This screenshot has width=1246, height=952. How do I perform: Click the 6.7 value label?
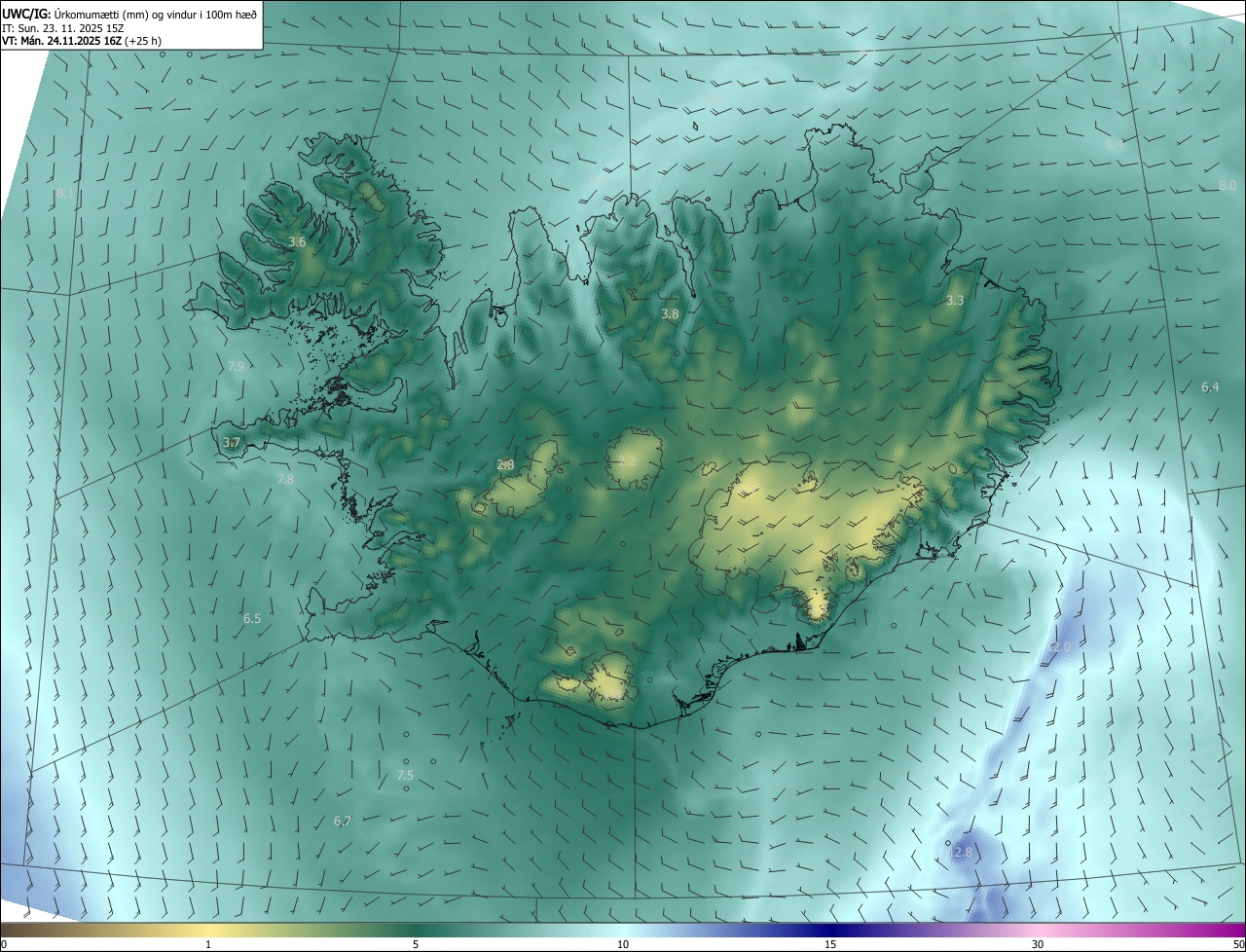342,821
